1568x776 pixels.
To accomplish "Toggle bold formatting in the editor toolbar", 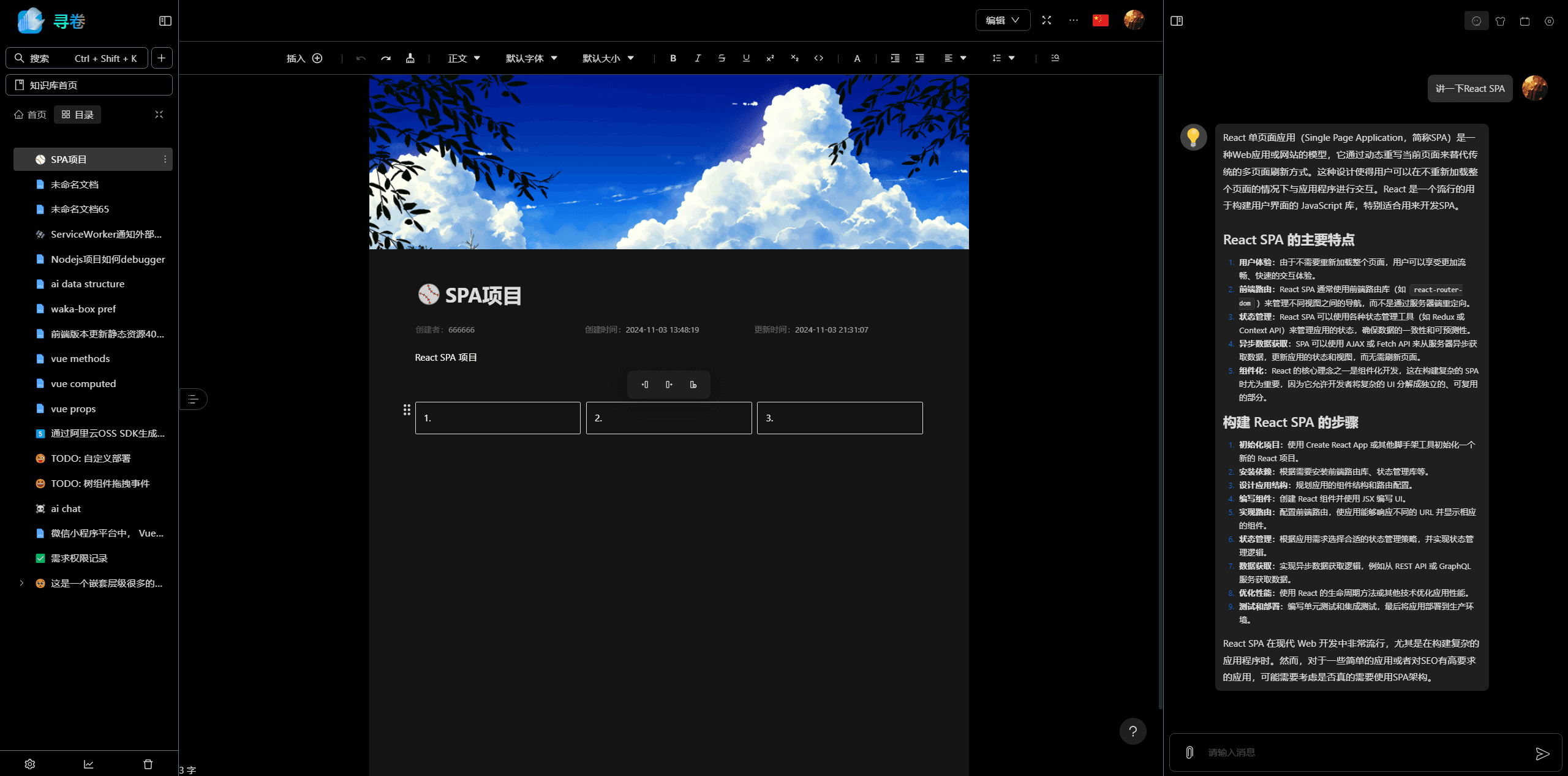I will [673, 58].
